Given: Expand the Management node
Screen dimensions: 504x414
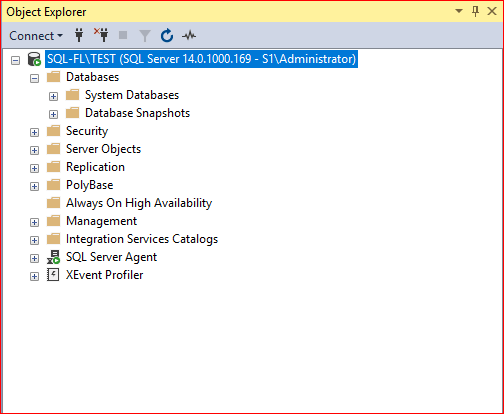Looking at the screenshot, I should point(34,222).
